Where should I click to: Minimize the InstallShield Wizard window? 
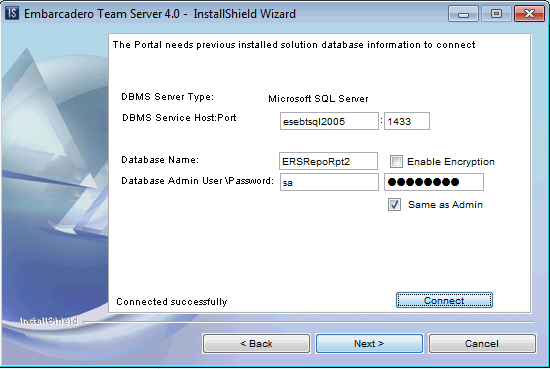pyautogui.click(x=463, y=14)
